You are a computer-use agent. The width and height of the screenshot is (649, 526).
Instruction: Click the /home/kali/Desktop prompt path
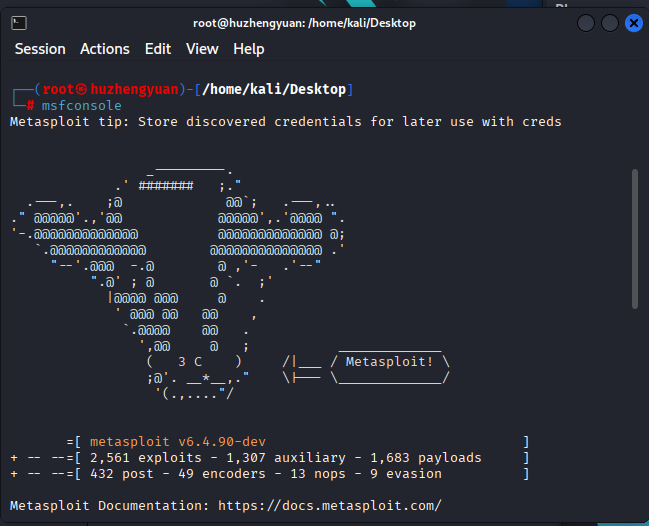coord(274,89)
